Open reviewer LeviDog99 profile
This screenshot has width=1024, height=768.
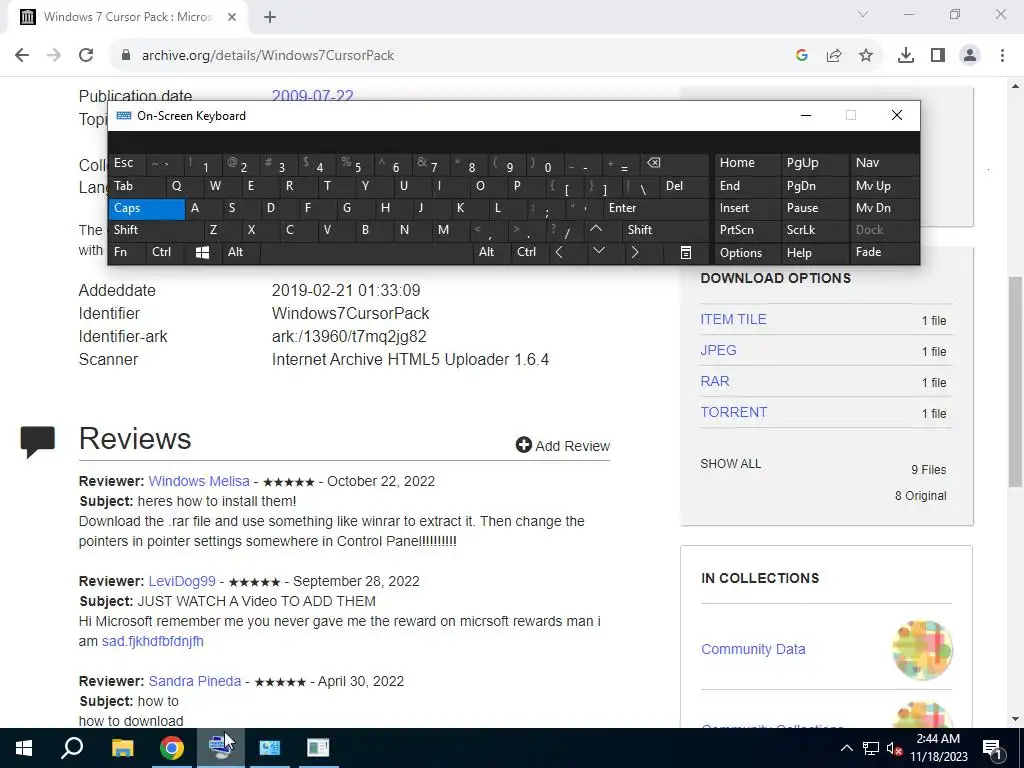(182, 581)
